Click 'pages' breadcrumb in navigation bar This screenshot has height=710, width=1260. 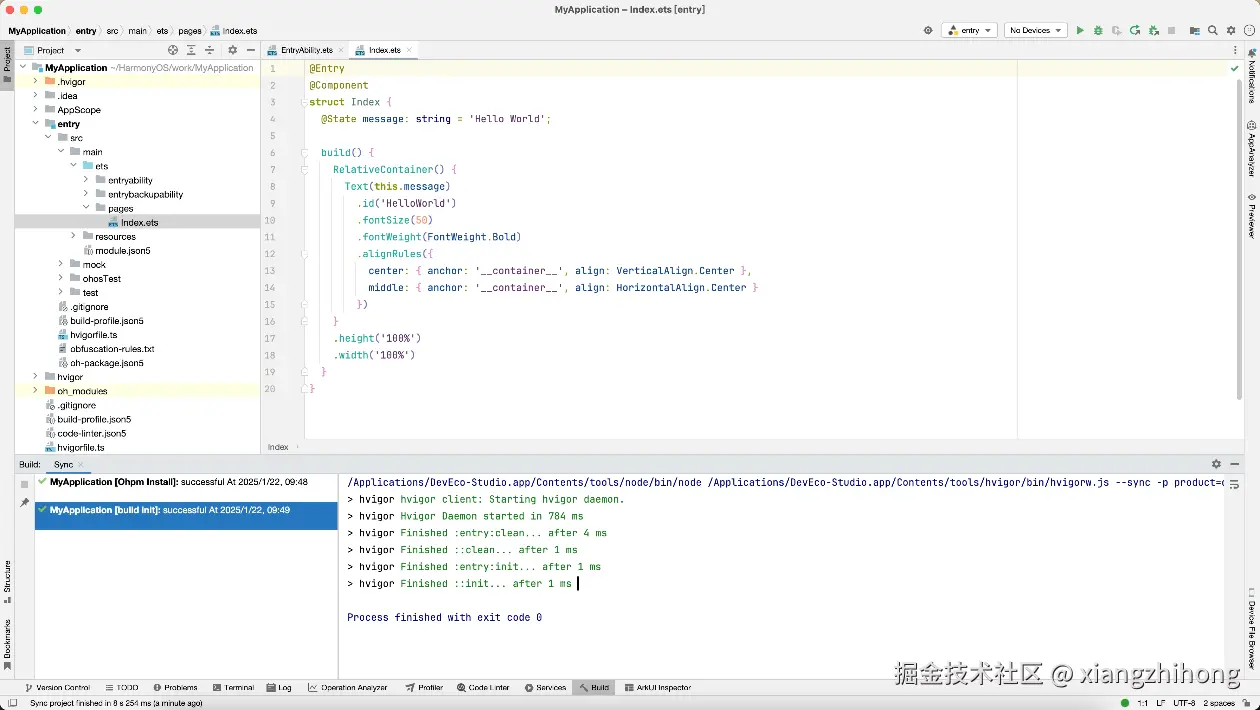[x=189, y=31]
